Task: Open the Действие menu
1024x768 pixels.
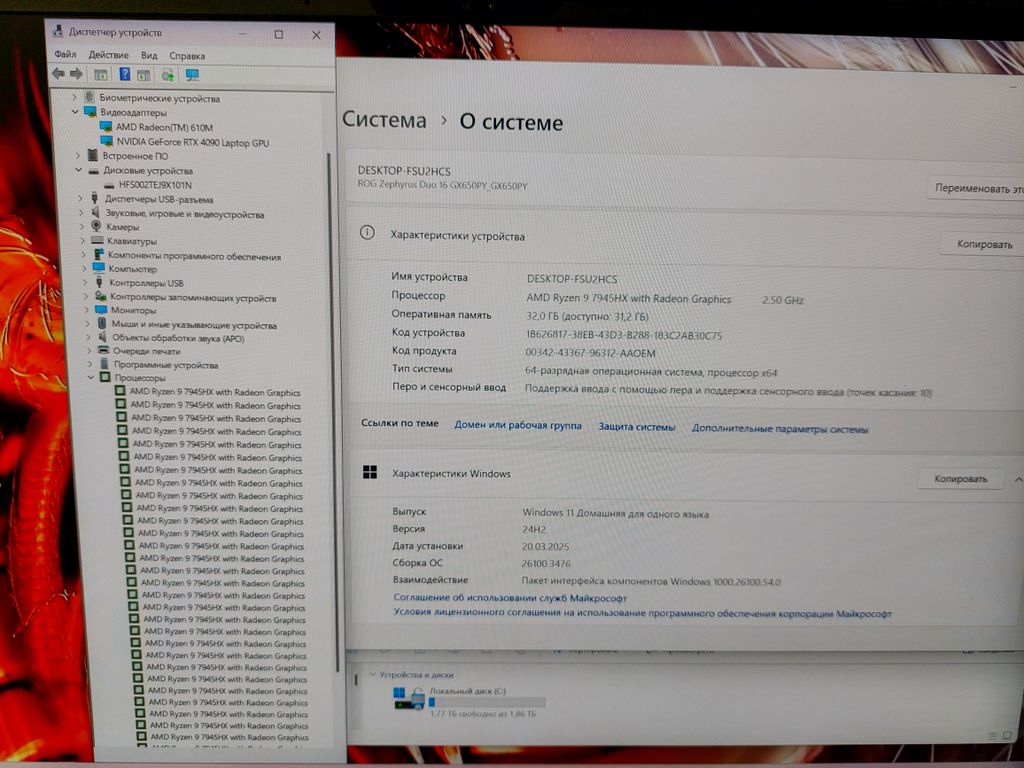Action: tap(108, 55)
